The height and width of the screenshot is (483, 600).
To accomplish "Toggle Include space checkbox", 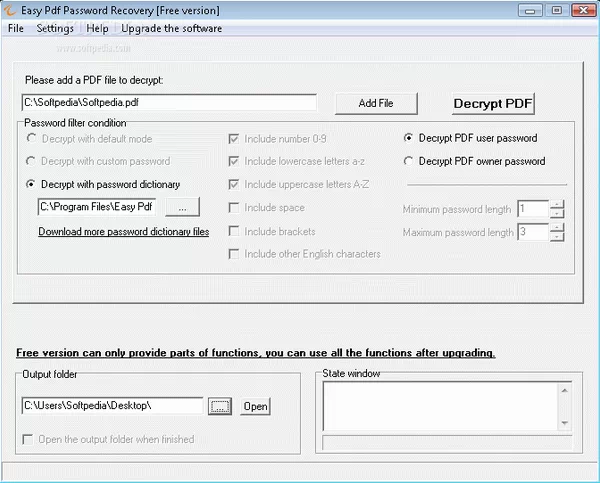I will 234,208.
